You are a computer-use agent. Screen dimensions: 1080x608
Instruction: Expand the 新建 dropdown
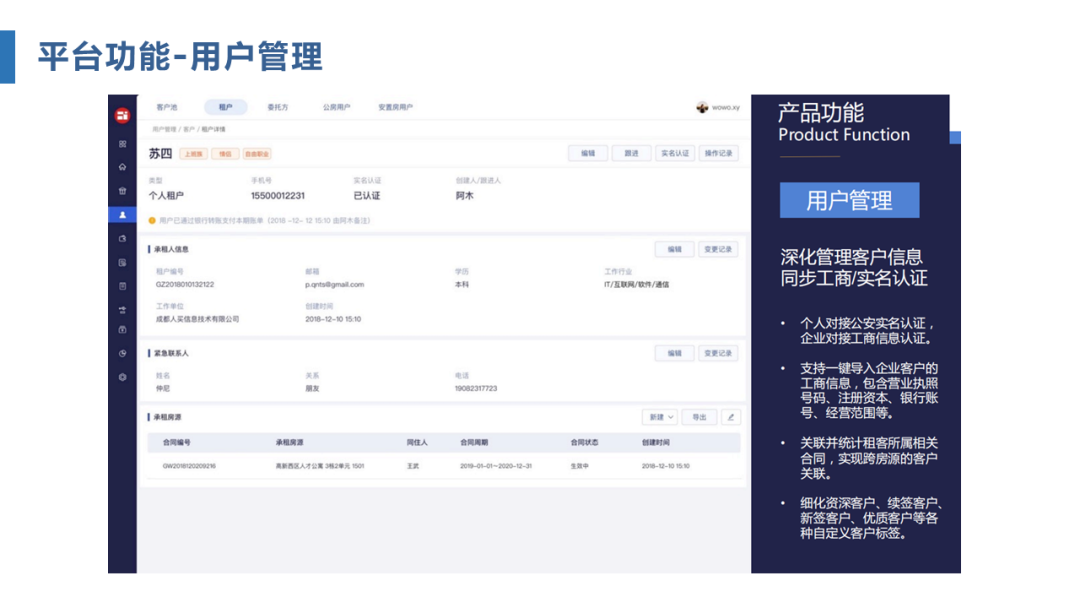(660, 417)
